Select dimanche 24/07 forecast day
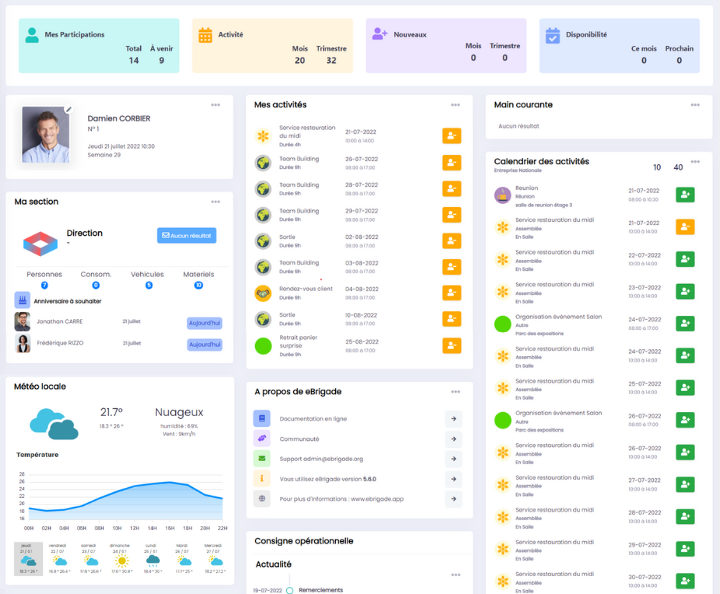The height and width of the screenshot is (594, 720). [x=121, y=559]
